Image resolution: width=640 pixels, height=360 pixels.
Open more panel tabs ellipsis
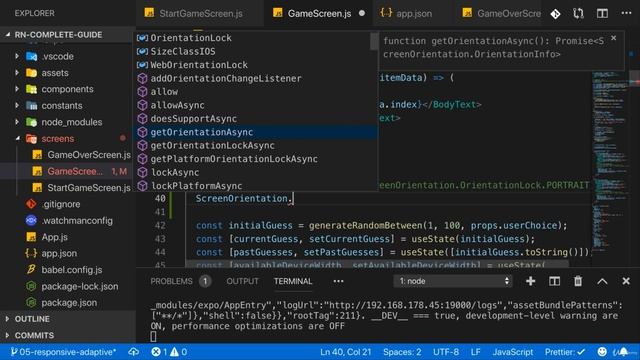coord(338,281)
